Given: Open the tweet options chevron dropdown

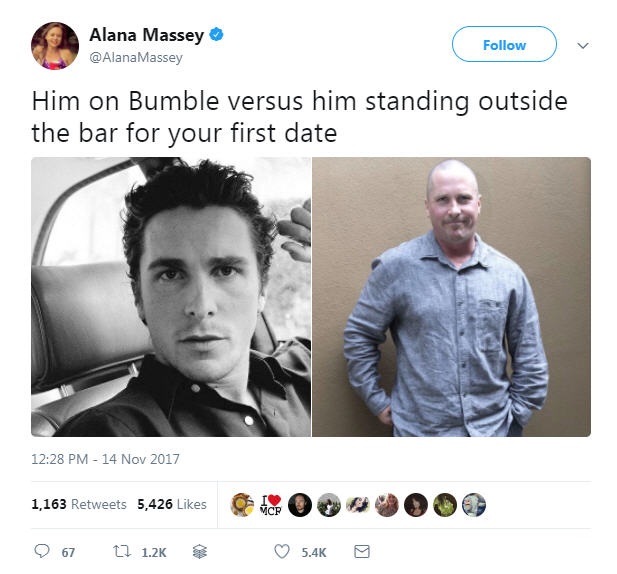Looking at the screenshot, I should (583, 45).
